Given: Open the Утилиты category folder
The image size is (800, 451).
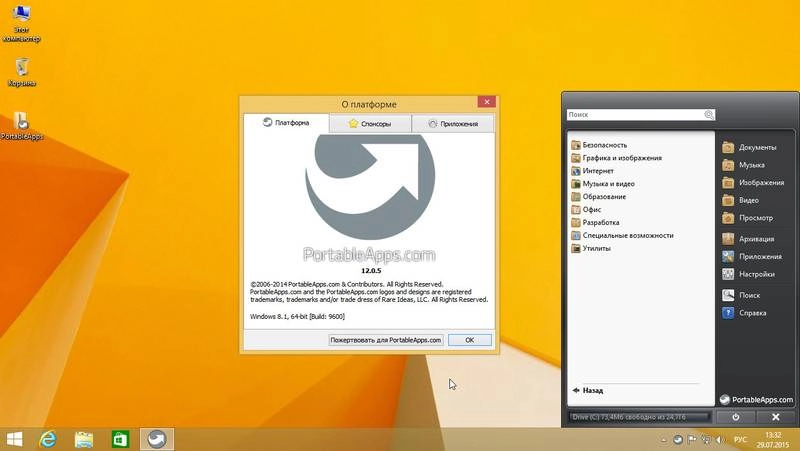Looking at the screenshot, I should coord(591,248).
